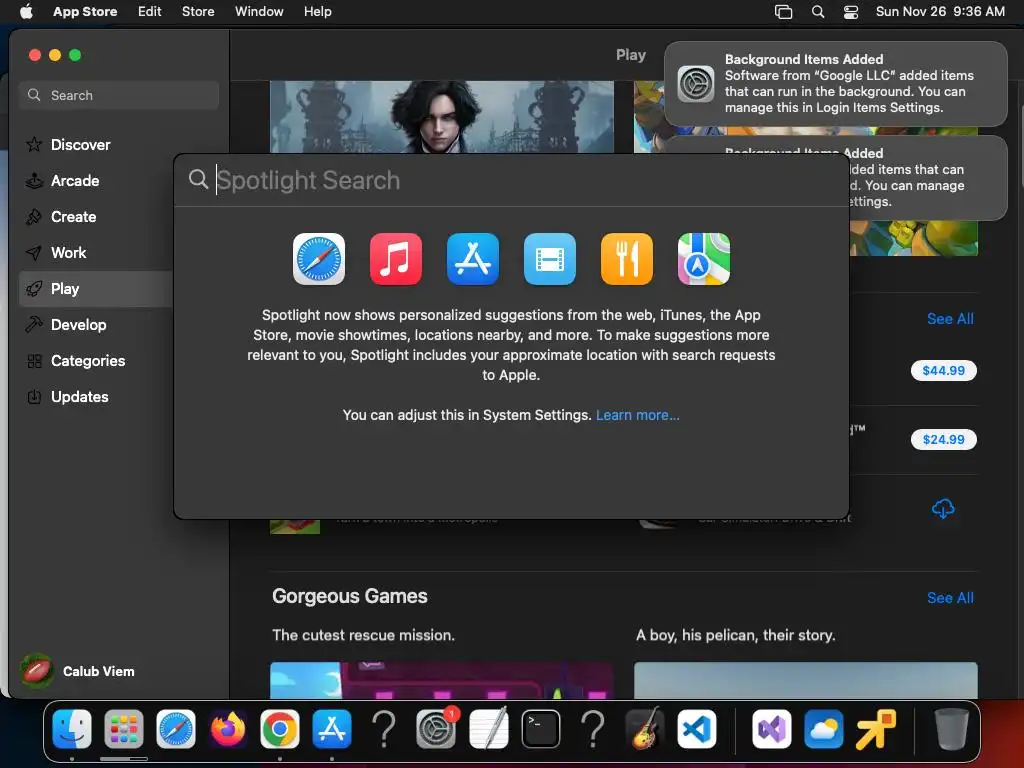Open Safari from Spotlight suggestions
This screenshot has height=768, width=1024.
click(x=319, y=259)
